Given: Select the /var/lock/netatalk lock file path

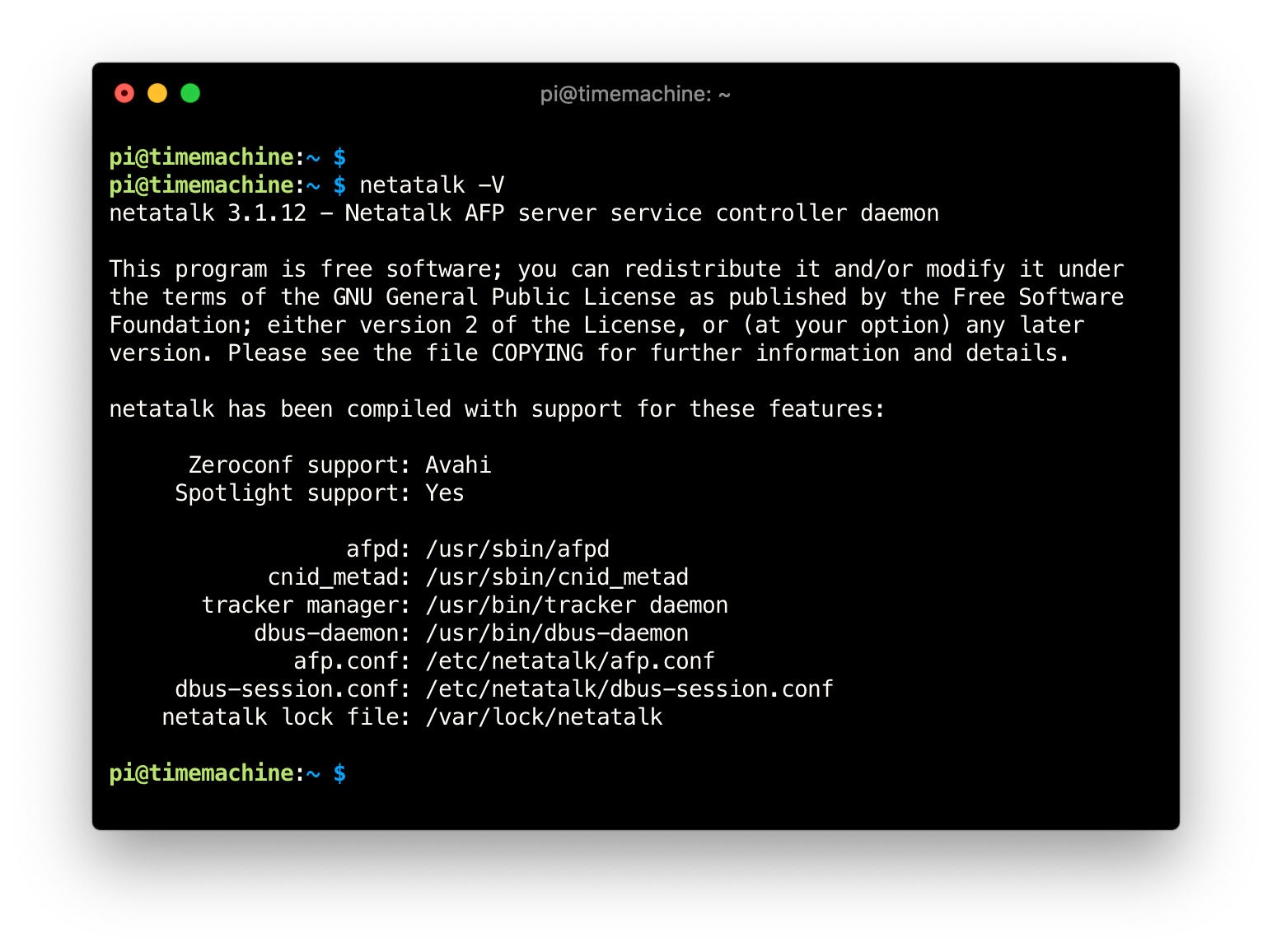Looking at the screenshot, I should (544, 716).
